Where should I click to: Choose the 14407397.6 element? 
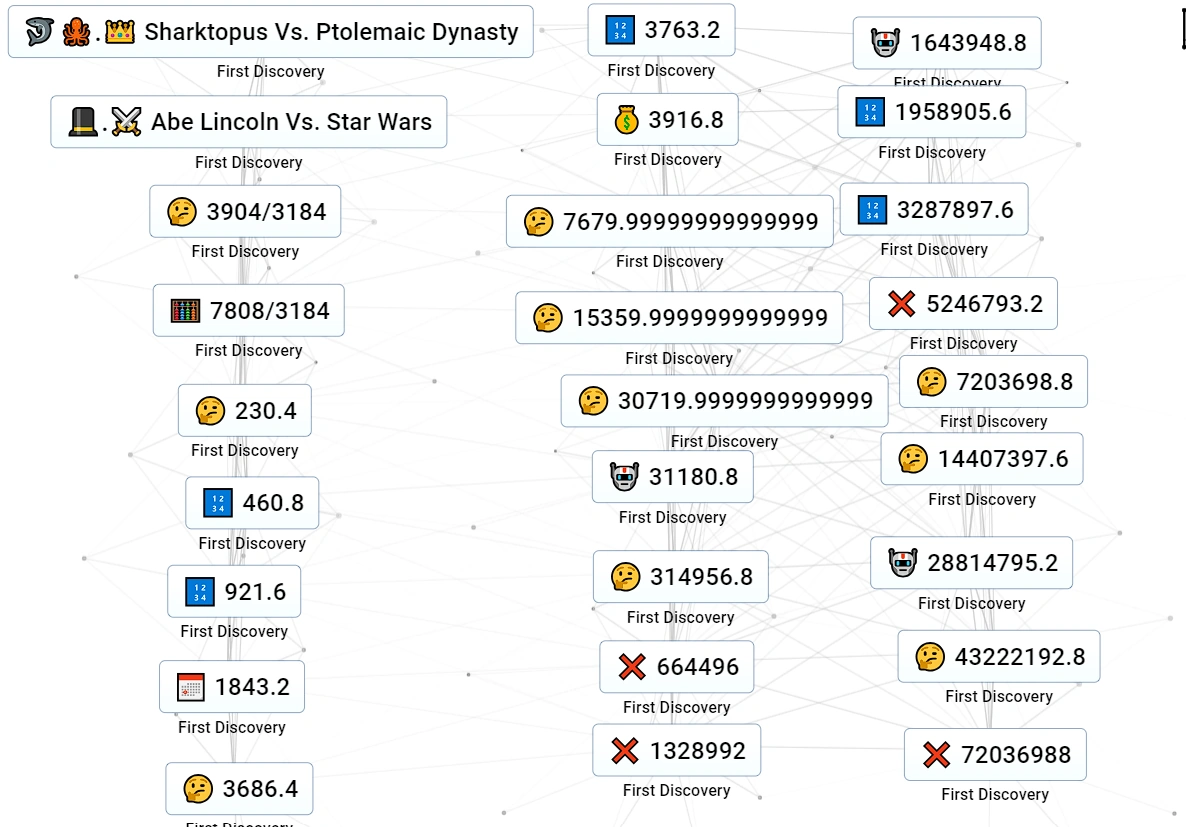pos(982,459)
